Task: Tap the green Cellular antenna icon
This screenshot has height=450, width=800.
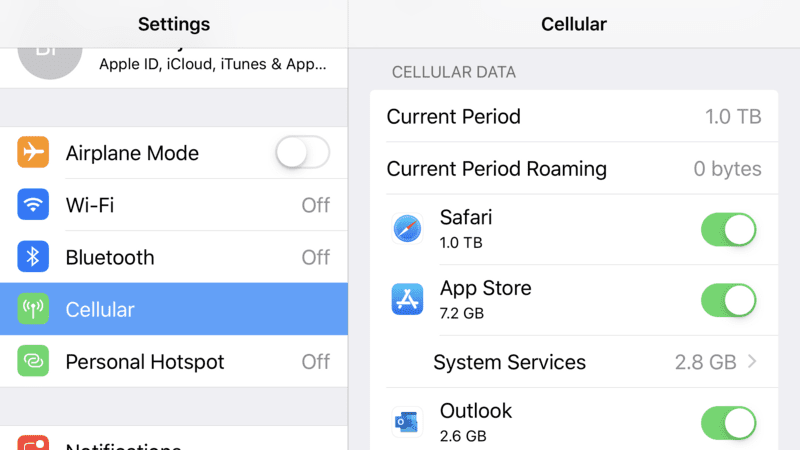Action: pos(33,309)
